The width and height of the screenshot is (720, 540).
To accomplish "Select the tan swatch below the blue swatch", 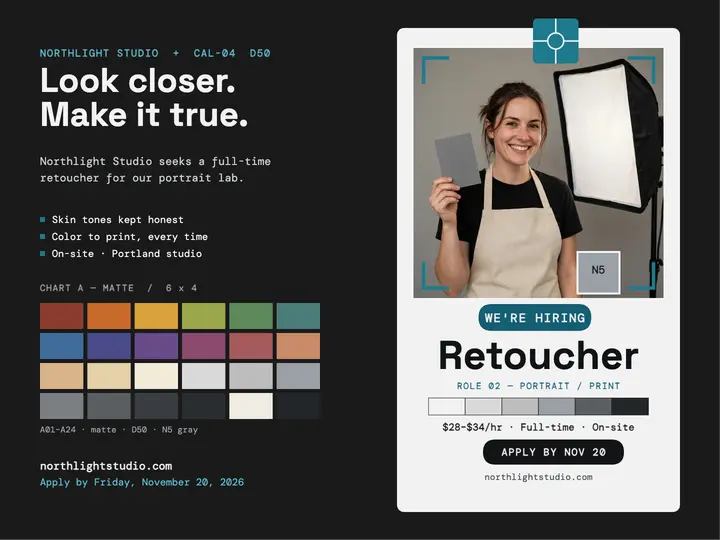I will [62, 376].
